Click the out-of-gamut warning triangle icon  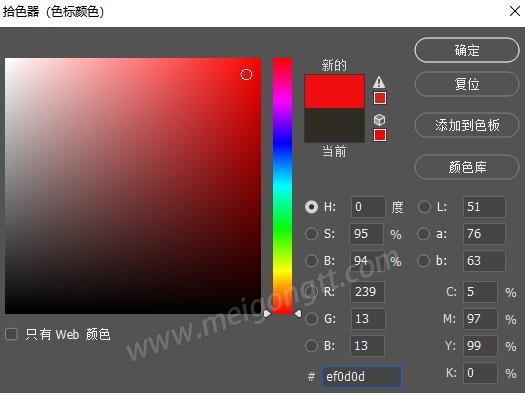pos(379,82)
